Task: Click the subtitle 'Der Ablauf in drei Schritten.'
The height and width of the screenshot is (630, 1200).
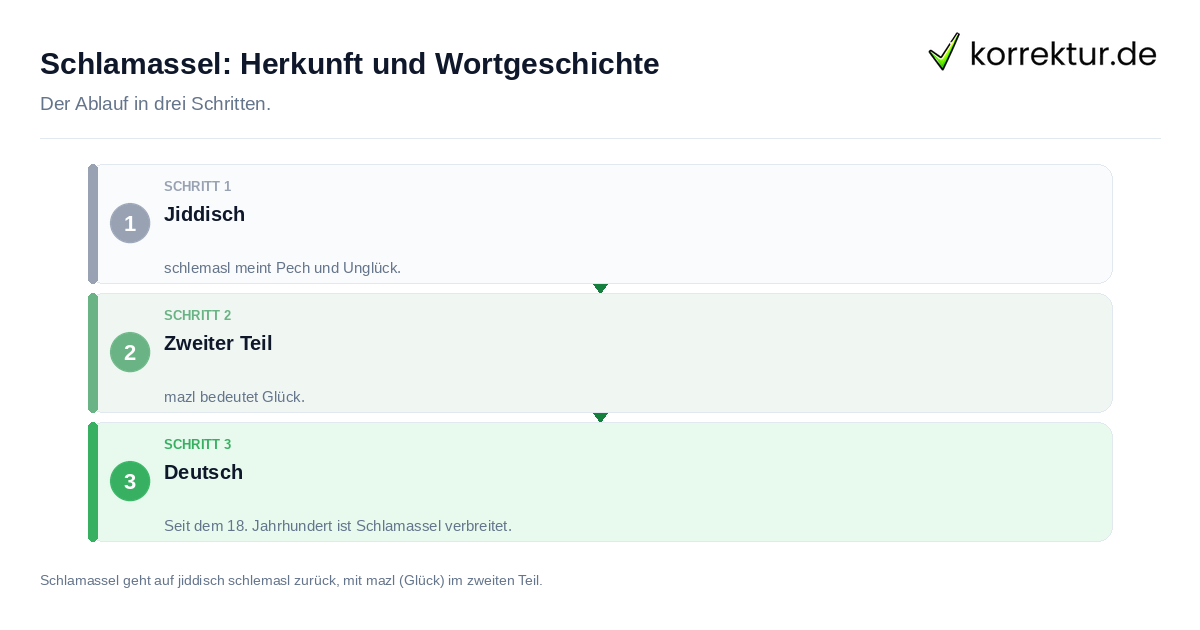Action: point(155,104)
